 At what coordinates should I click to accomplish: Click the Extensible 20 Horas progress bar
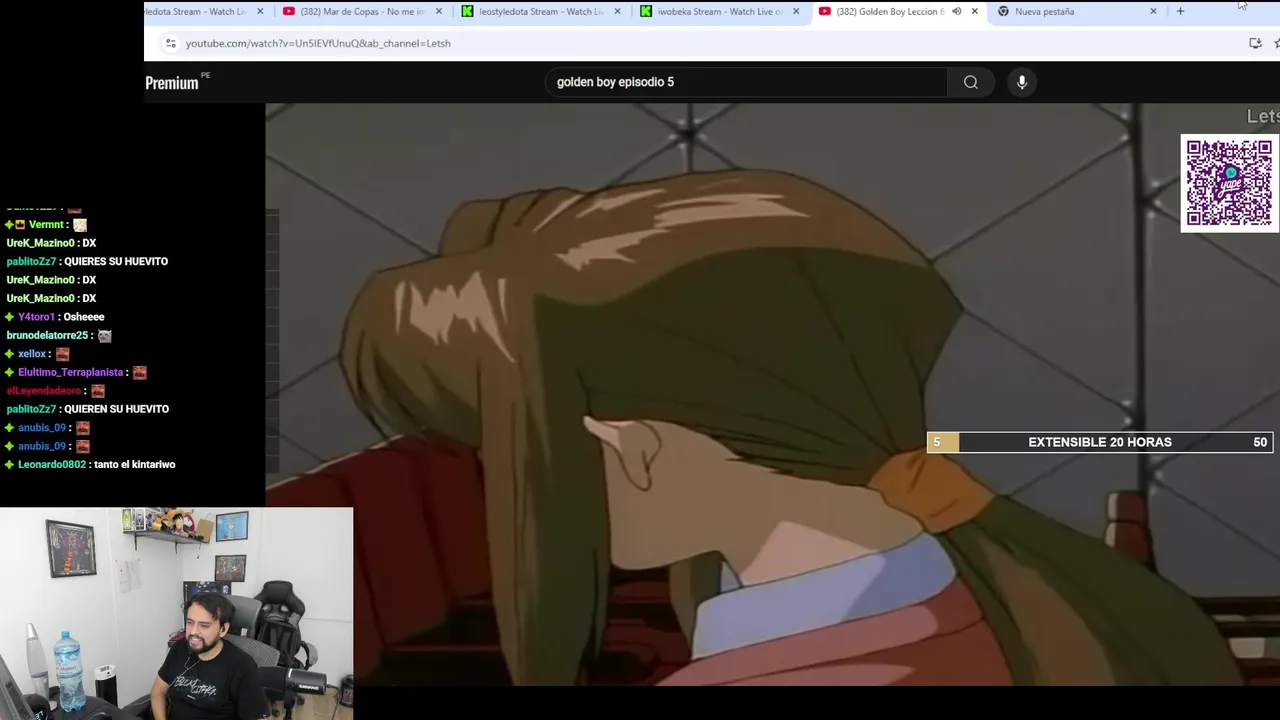(x=1100, y=442)
